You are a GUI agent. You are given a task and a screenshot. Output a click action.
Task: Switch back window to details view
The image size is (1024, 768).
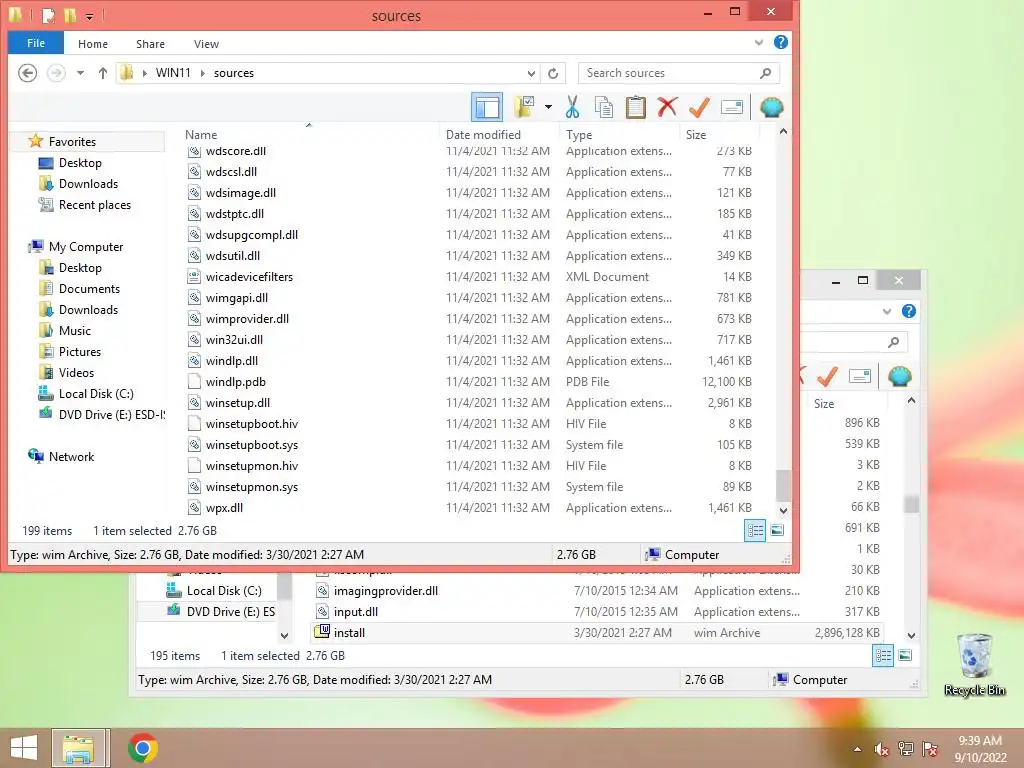(x=883, y=656)
